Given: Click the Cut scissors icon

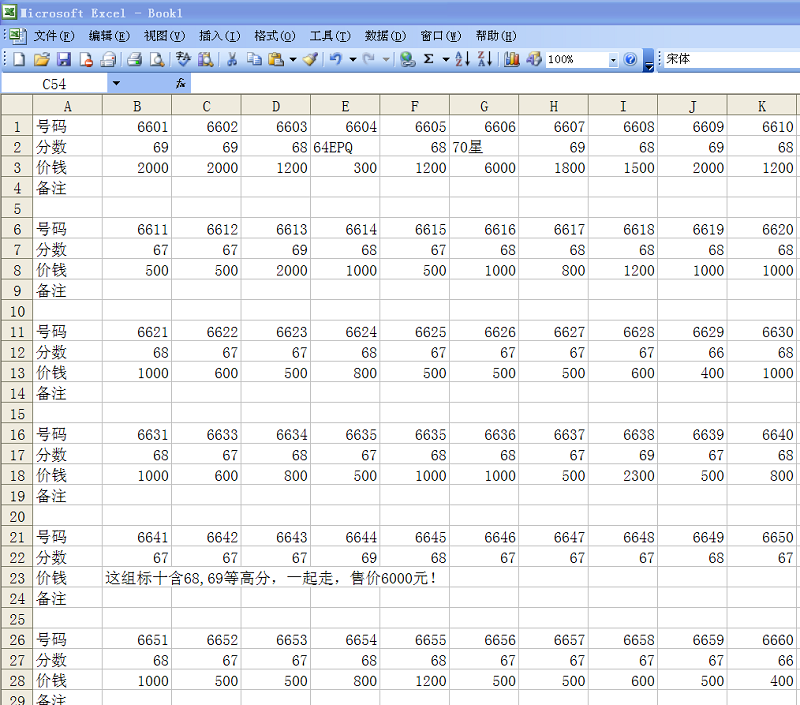Looking at the screenshot, I should click(x=231, y=60).
